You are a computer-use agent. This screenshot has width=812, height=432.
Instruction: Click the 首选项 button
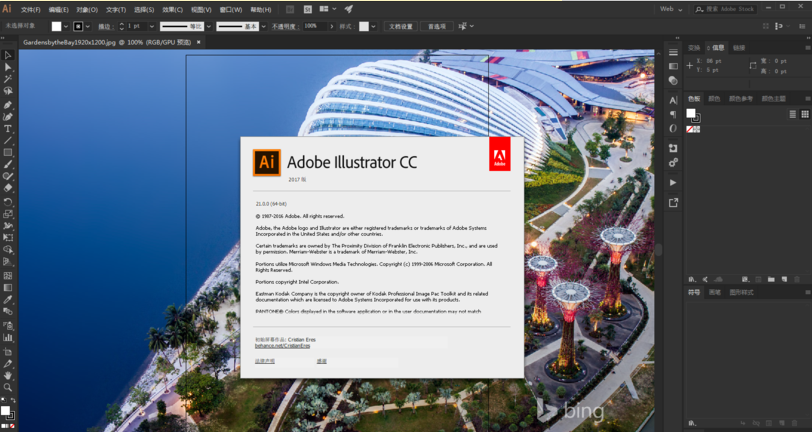[x=437, y=26]
